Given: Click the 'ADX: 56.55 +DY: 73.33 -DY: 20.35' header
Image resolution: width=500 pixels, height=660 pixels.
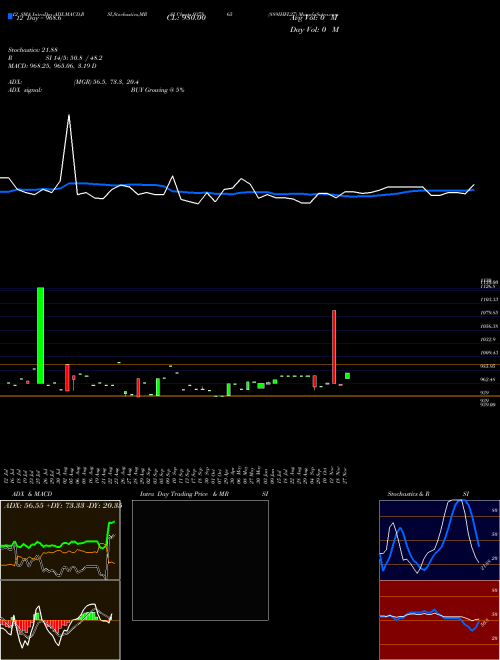Looking at the screenshot, I should point(63,505).
